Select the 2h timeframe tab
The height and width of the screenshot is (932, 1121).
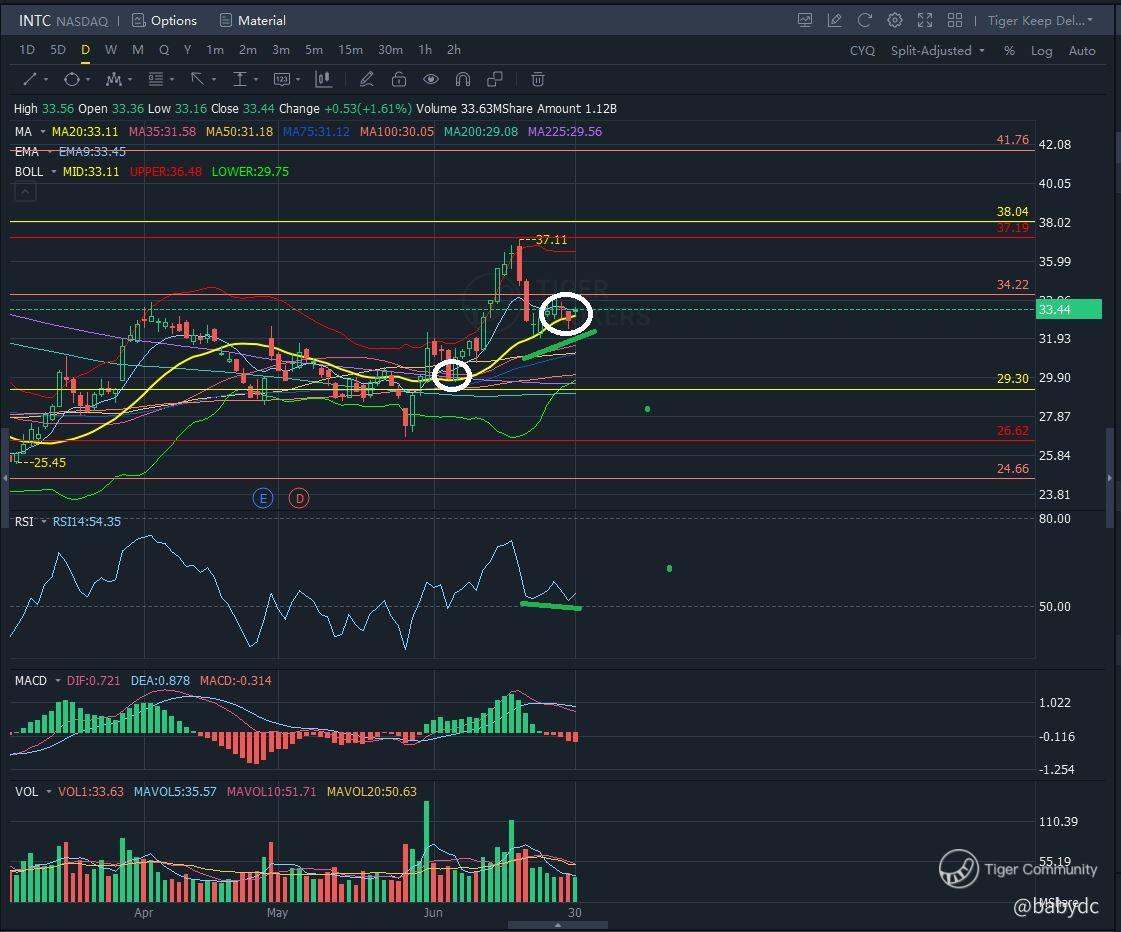[x=454, y=50]
